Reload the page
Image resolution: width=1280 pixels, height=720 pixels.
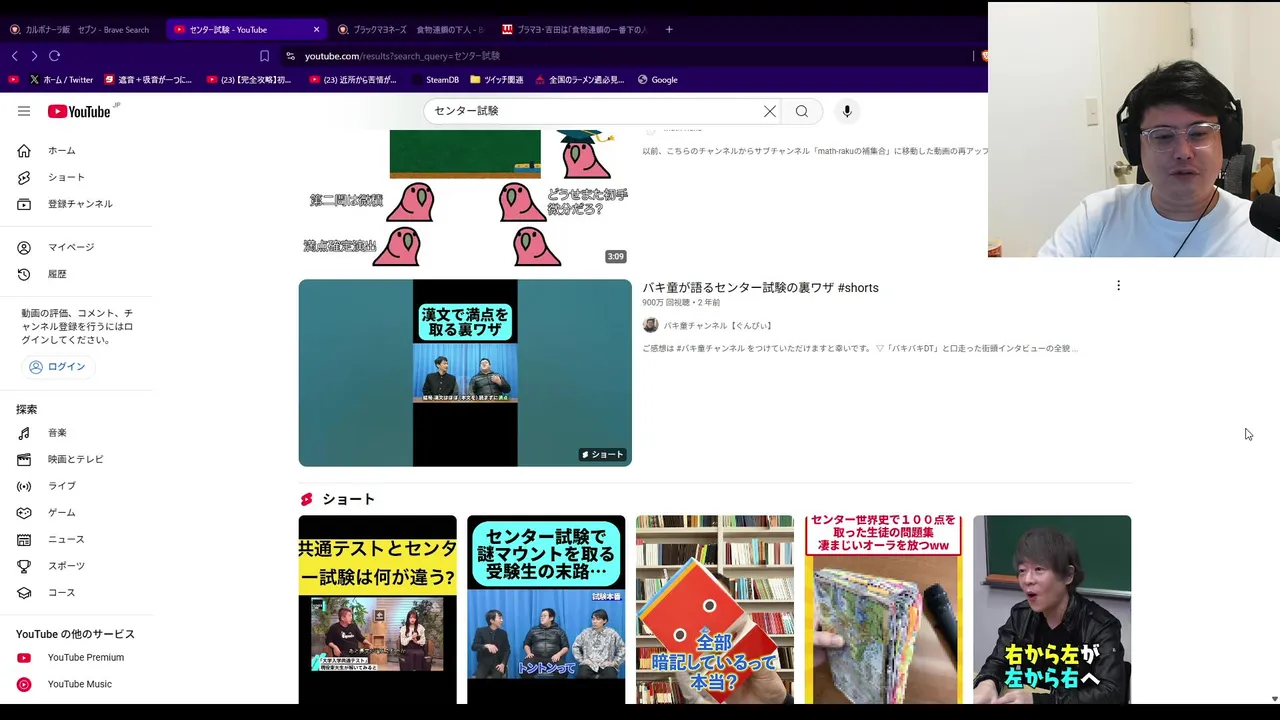click(55, 56)
